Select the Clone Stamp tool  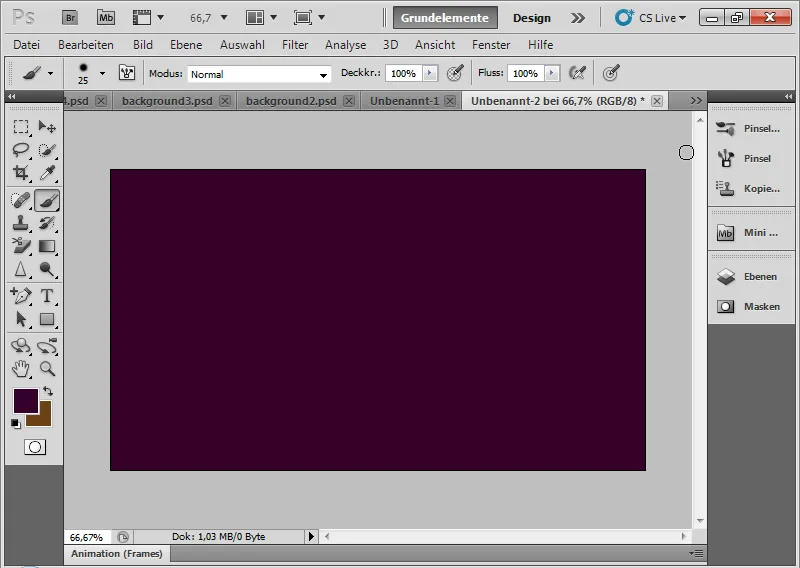[21, 223]
